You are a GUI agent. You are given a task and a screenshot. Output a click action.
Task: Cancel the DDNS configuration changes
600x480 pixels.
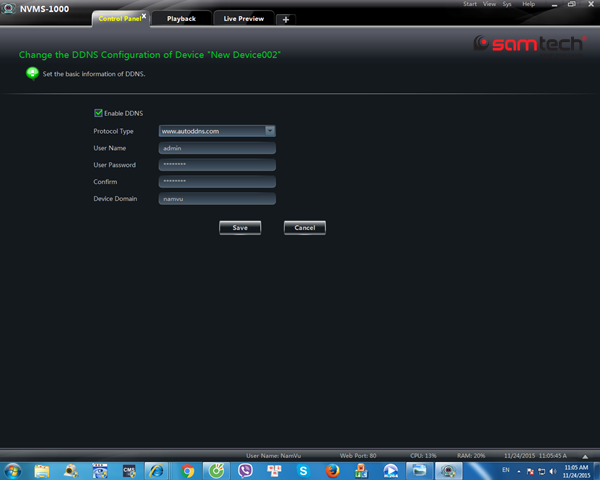click(305, 228)
